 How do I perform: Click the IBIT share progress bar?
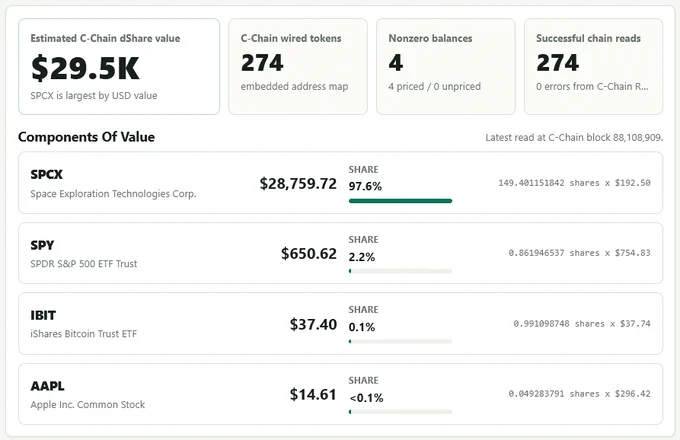(x=400, y=342)
